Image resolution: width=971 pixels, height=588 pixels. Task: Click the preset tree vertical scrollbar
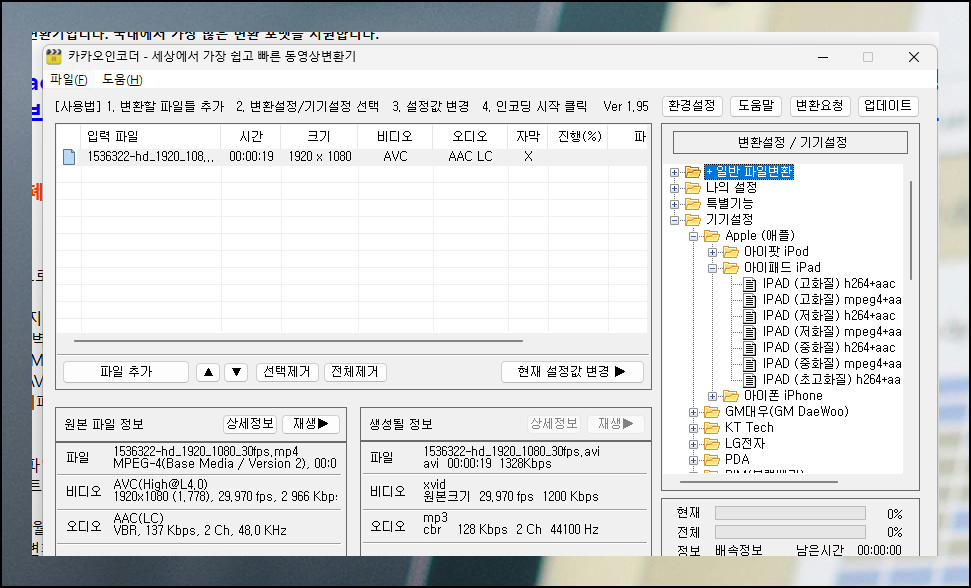910,230
